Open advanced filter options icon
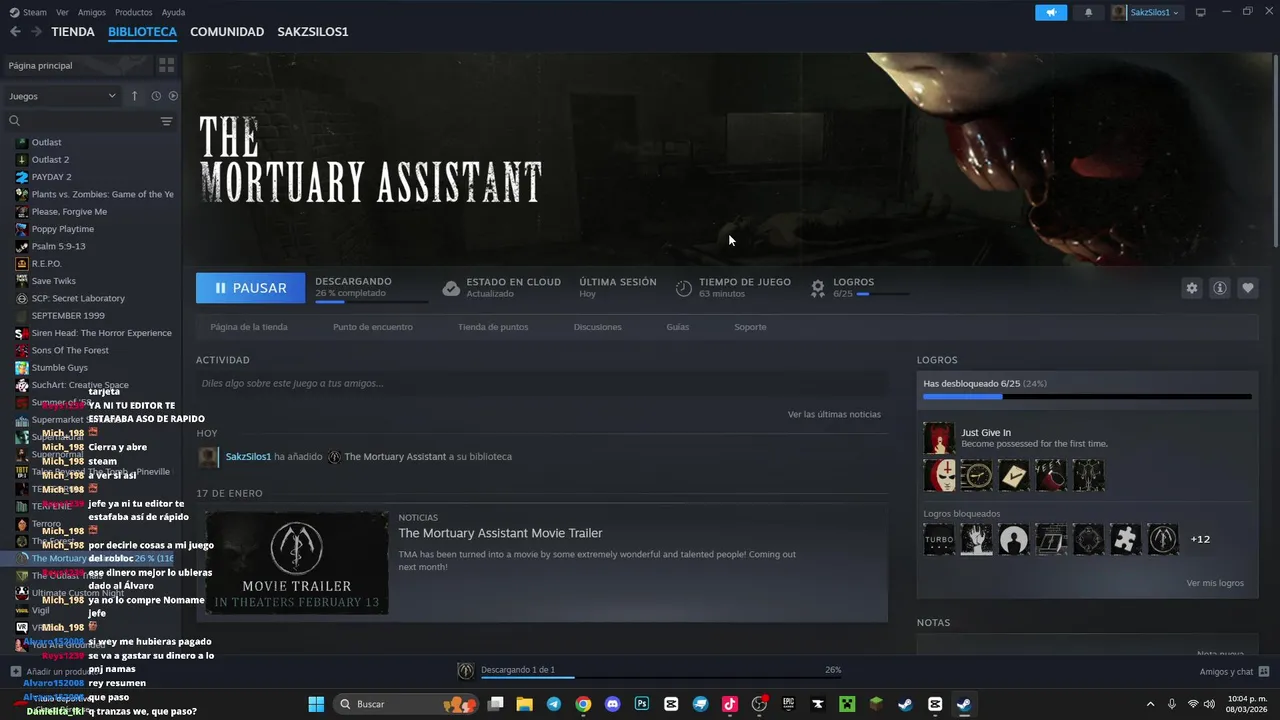This screenshot has height=720, width=1280. click(x=166, y=121)
